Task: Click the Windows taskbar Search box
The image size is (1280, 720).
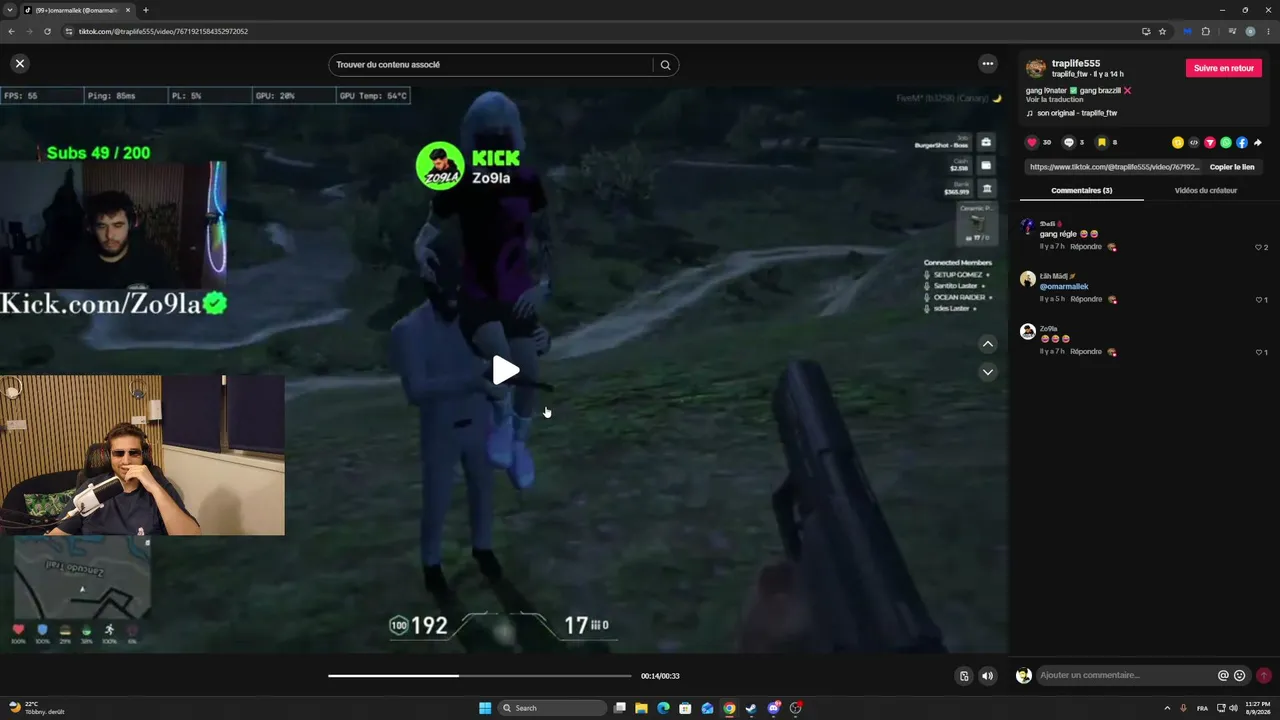Action: [554, 708]
